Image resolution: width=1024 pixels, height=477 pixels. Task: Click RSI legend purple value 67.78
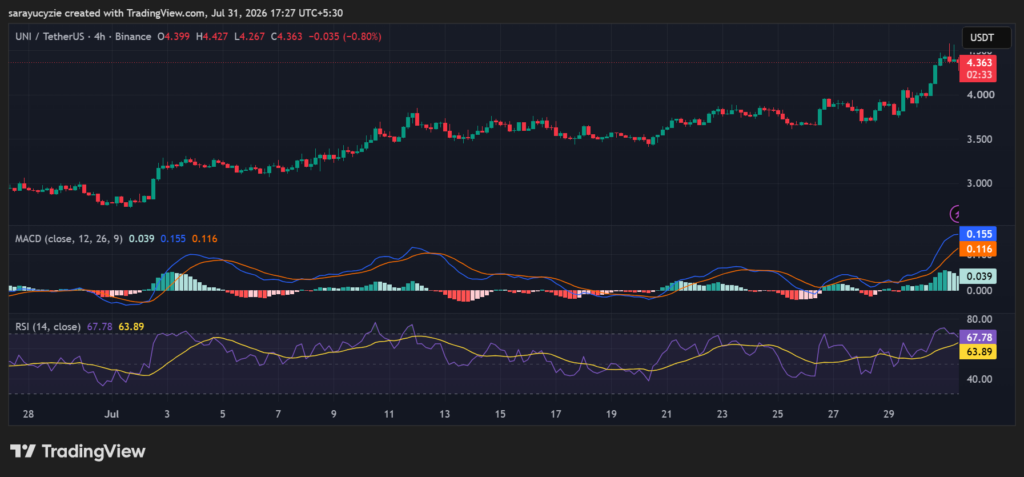click(99, 327)
